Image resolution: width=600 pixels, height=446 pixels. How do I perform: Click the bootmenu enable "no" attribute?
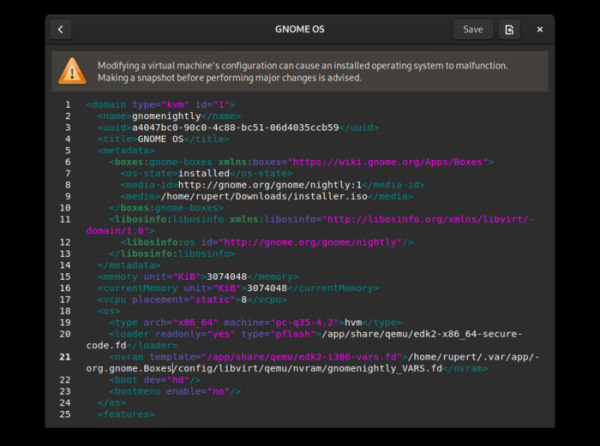point(211,391)
